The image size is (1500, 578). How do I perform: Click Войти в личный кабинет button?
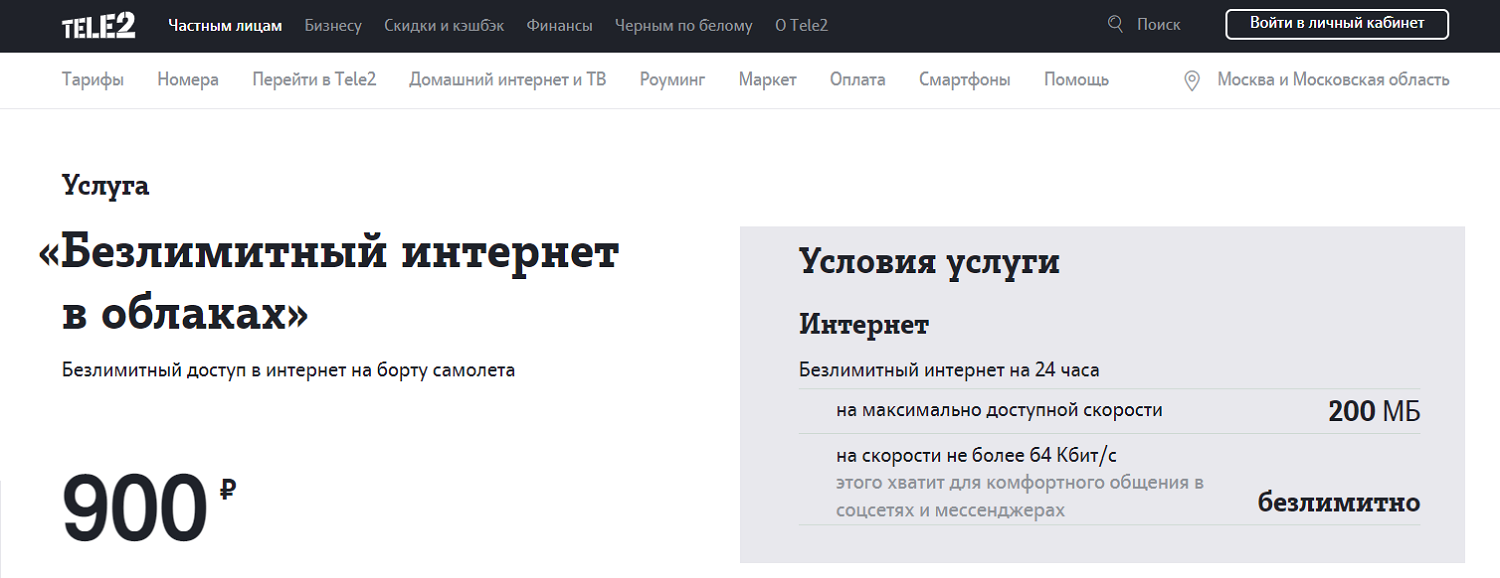1337,24
